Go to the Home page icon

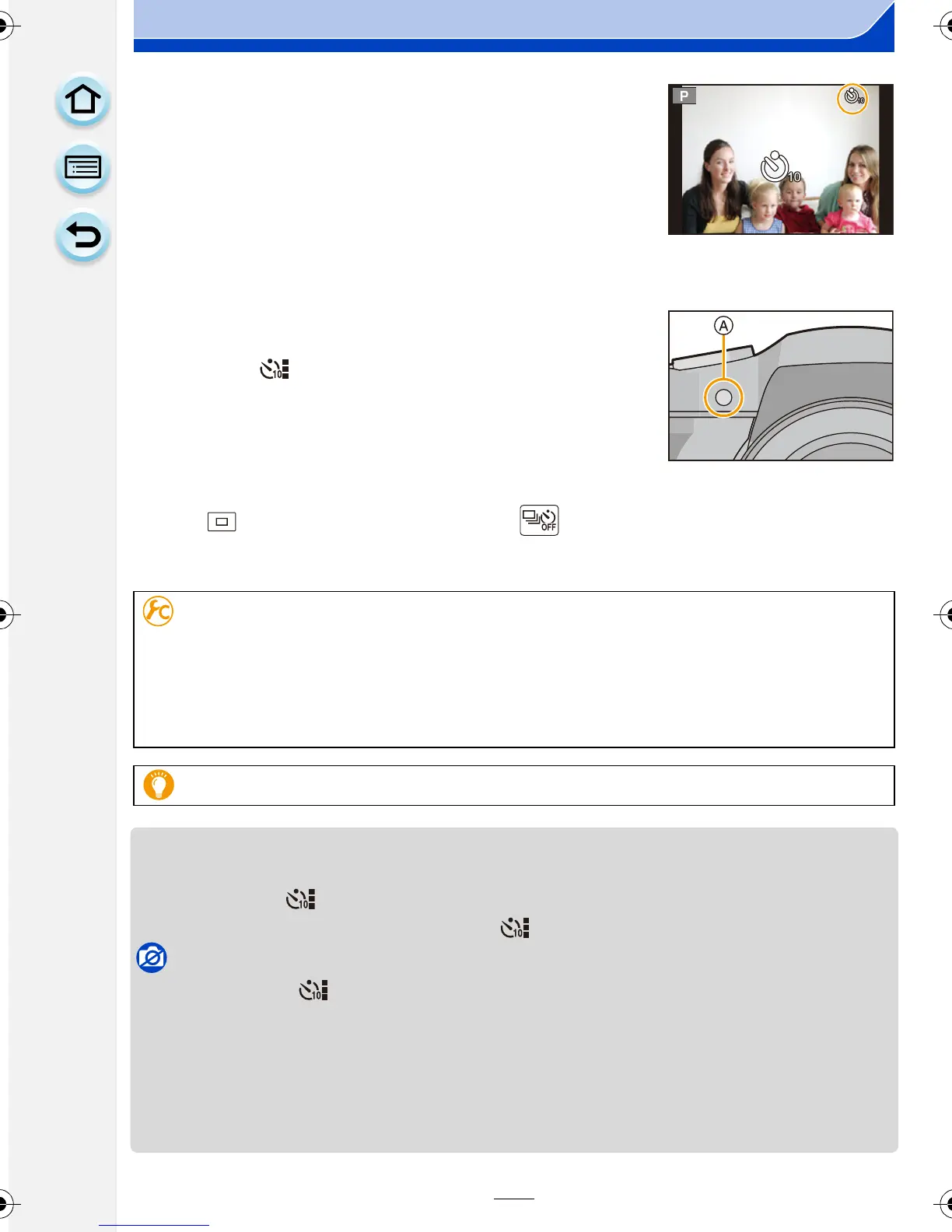point(82,100)
